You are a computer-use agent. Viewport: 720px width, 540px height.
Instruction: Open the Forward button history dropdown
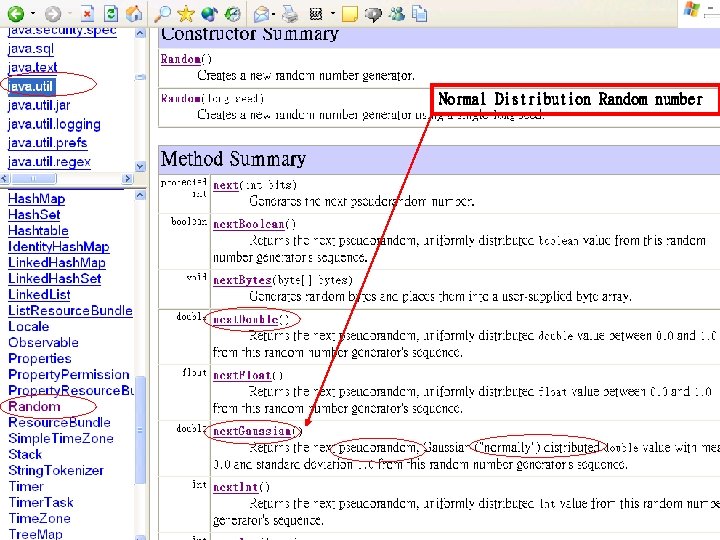pos(69,14)
